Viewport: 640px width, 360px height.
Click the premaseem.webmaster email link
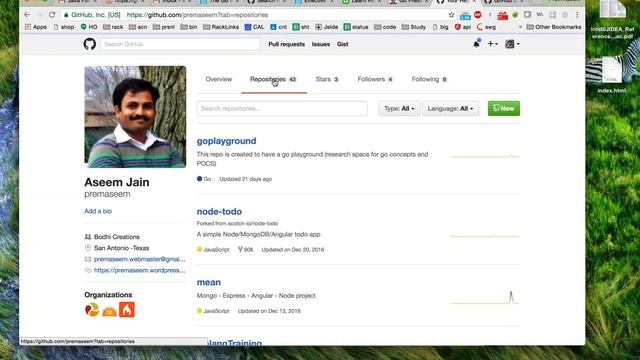[x=140, y=259]
